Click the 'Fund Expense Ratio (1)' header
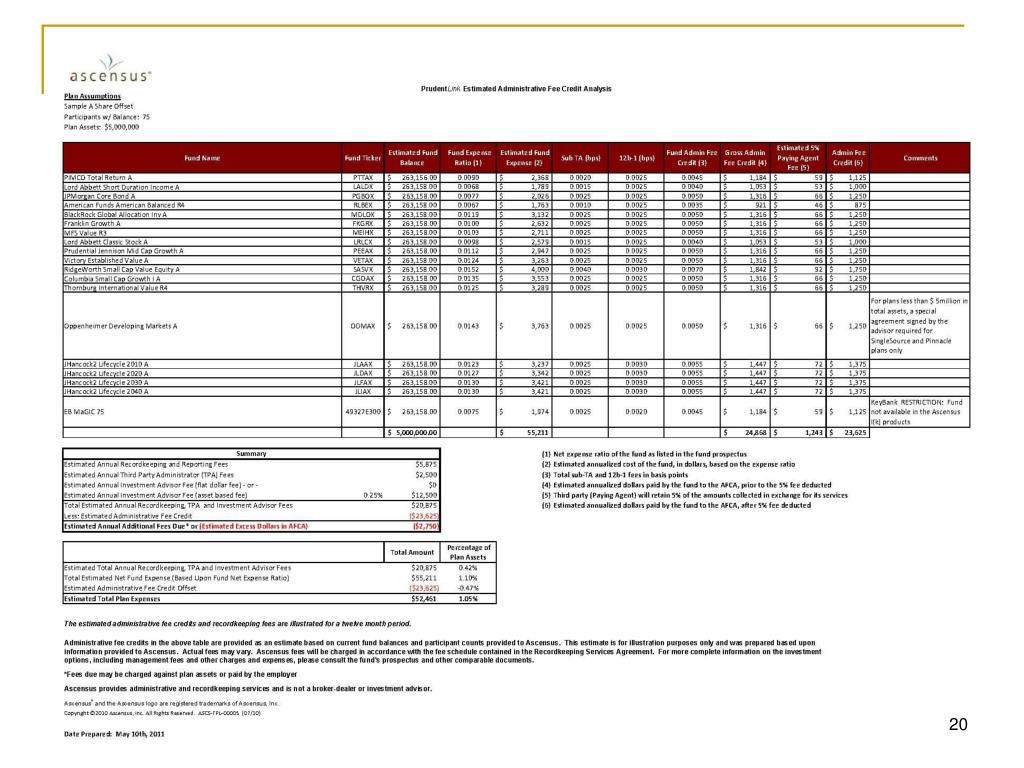 coord(469,158)
